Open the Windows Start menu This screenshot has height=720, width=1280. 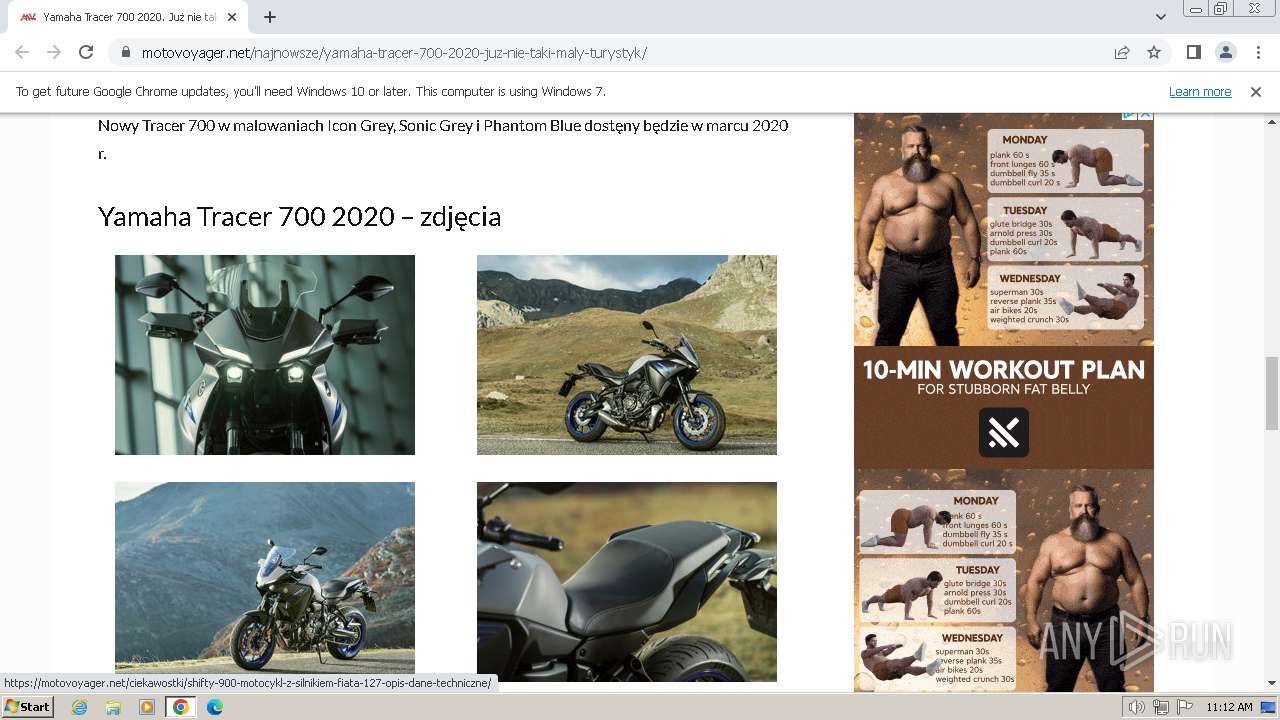(x=28, y=707)
